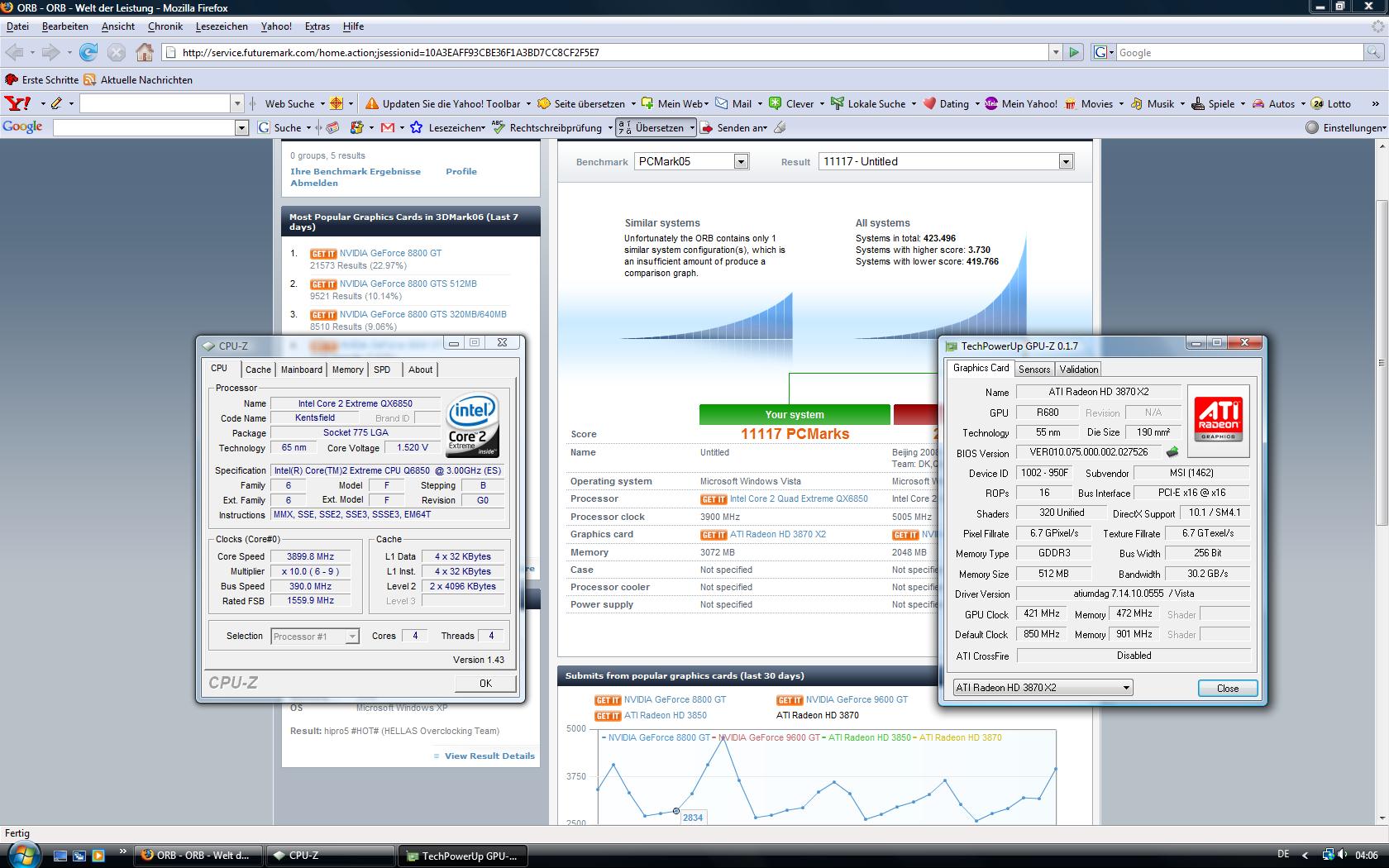Click the Firefox back arrow button
The height and width of the screenshot is (868, 1389).
14,52
